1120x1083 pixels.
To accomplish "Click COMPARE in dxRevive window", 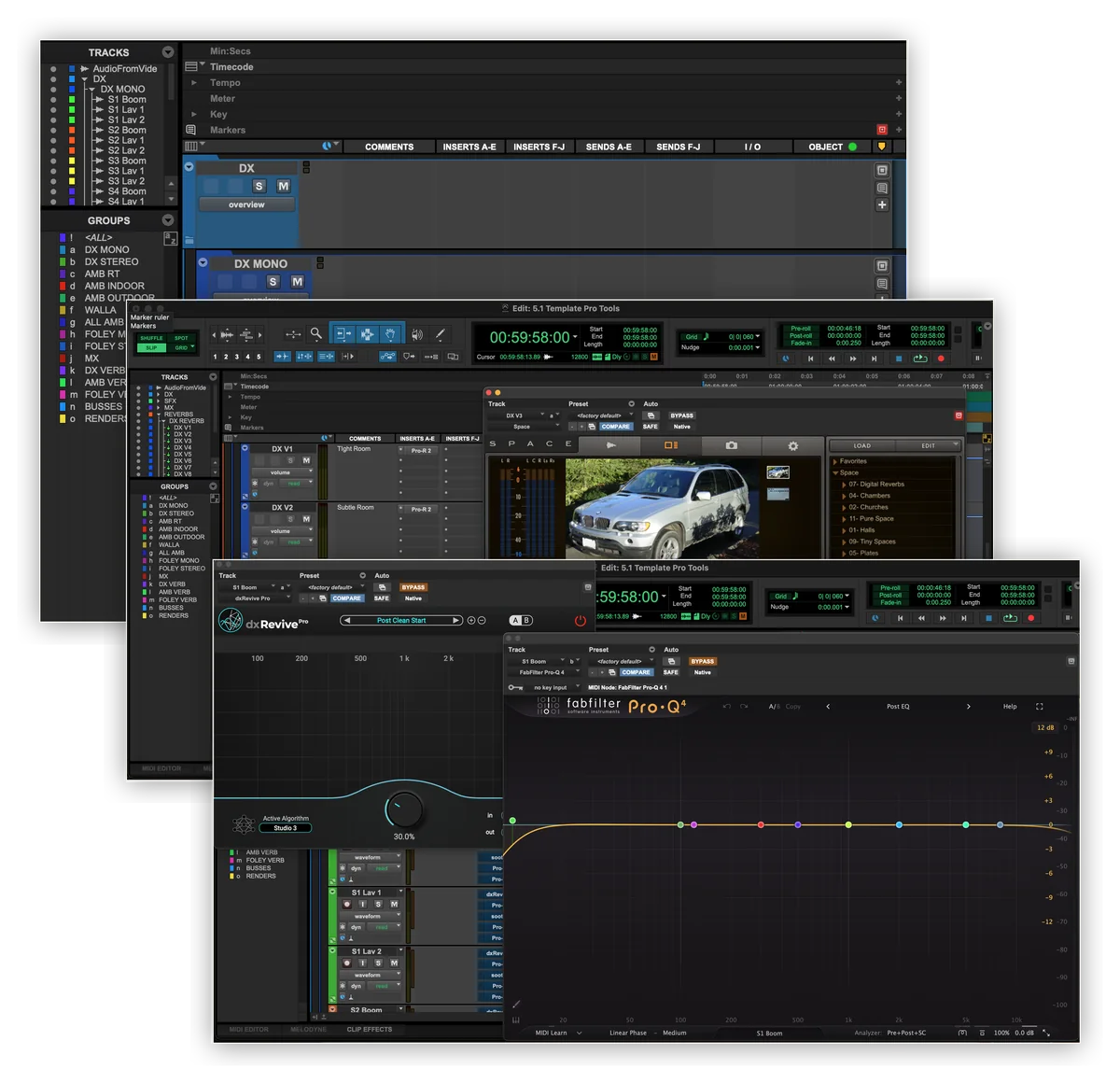I will point(346,598).
